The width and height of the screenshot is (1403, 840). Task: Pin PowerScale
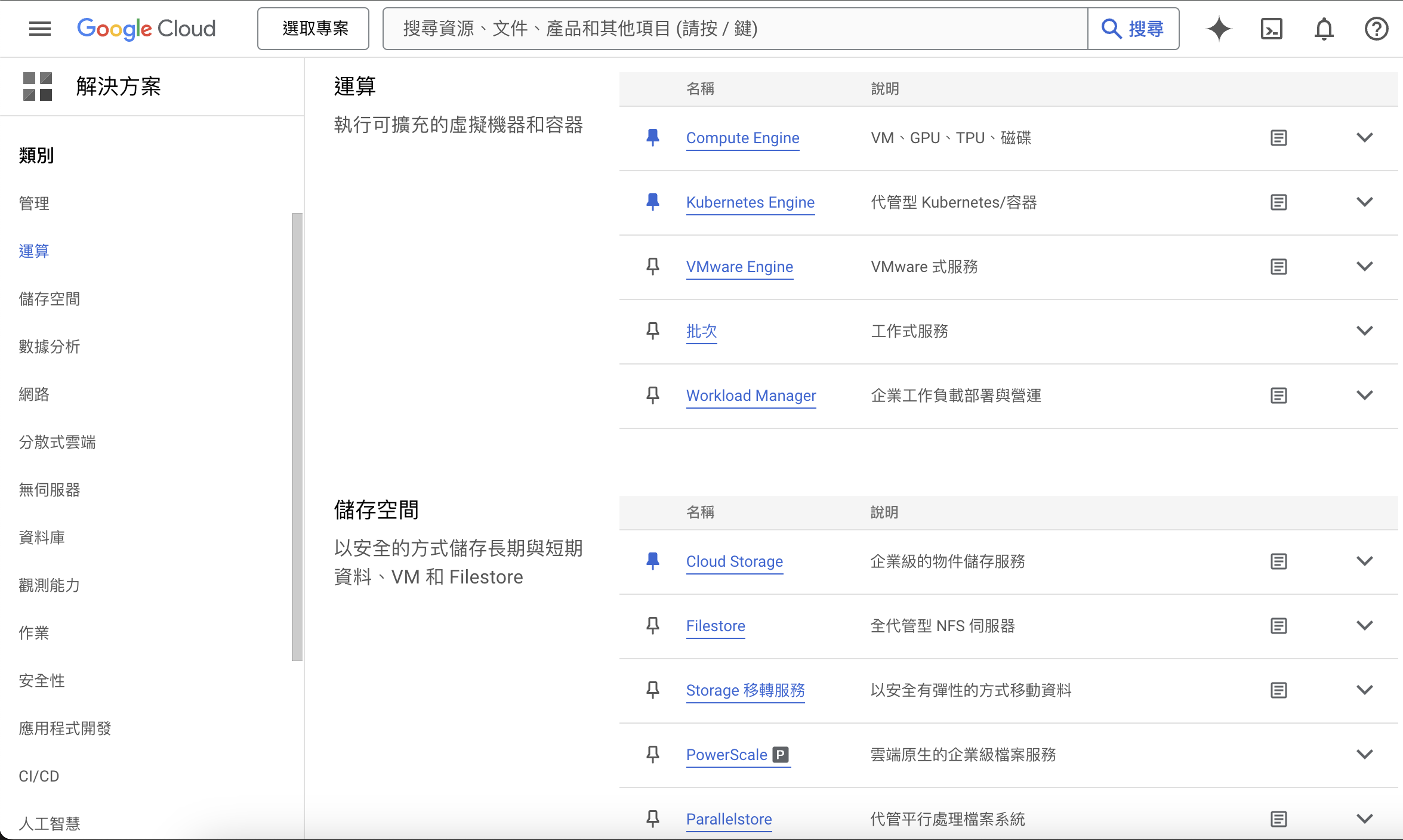[x=653, y=755]
